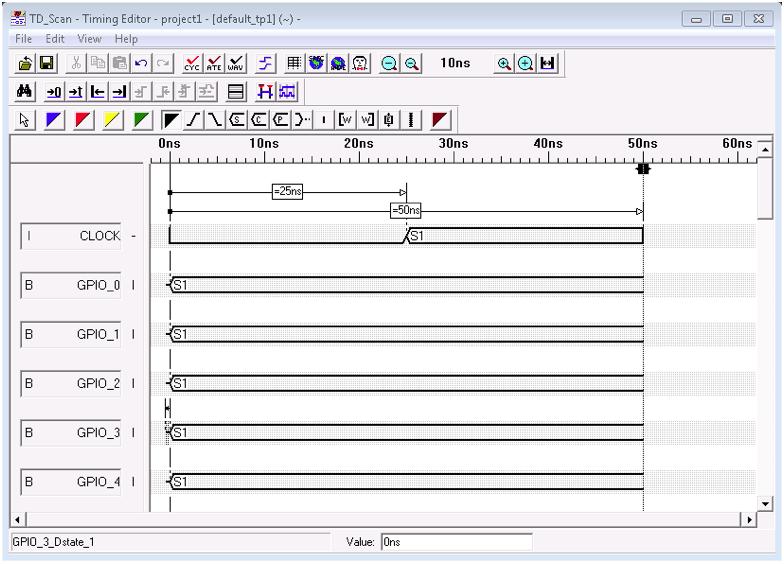
Task: Open the File menu
Action: click(x=19, y=38)
